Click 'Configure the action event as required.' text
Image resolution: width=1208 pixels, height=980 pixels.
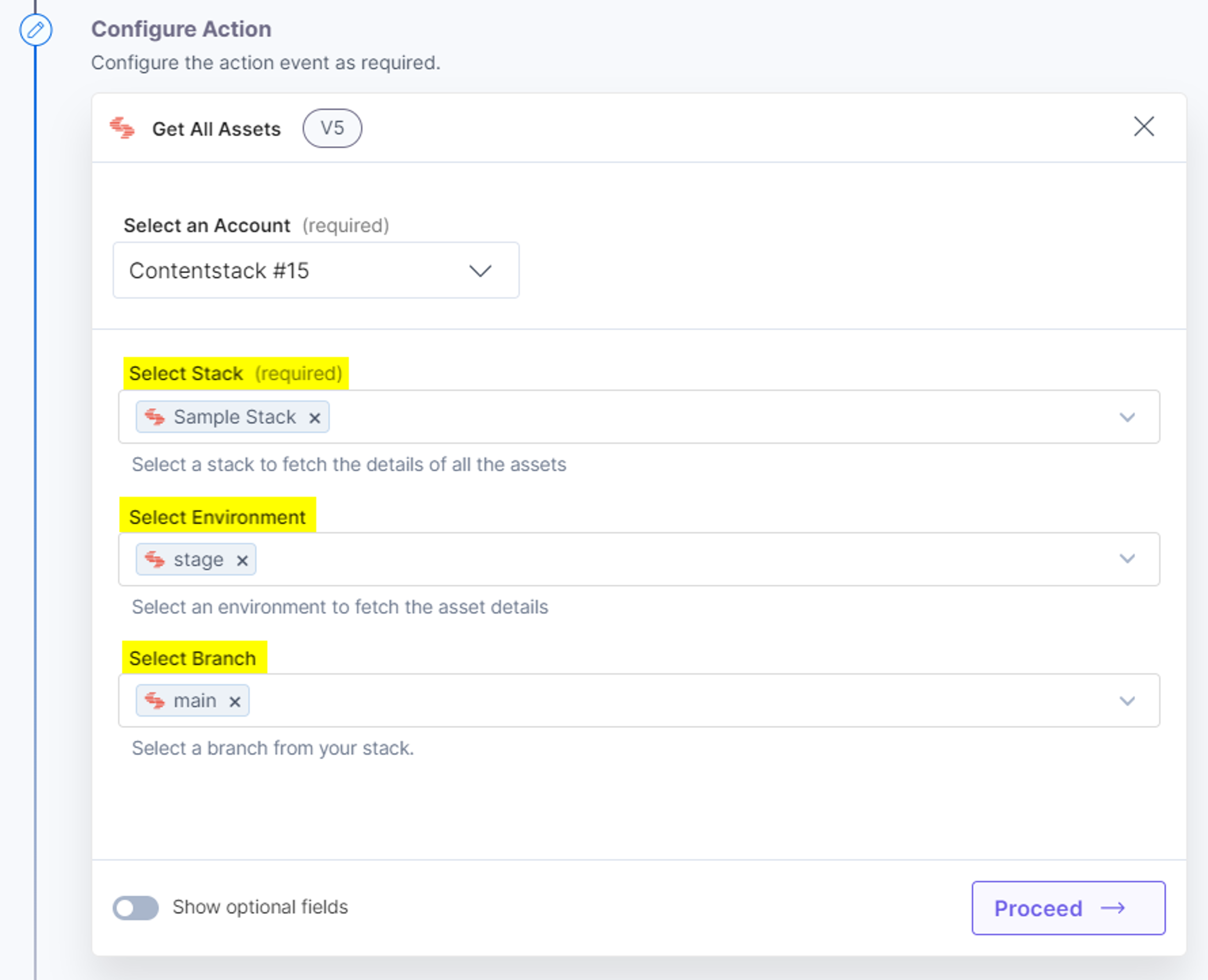(265, 63)
